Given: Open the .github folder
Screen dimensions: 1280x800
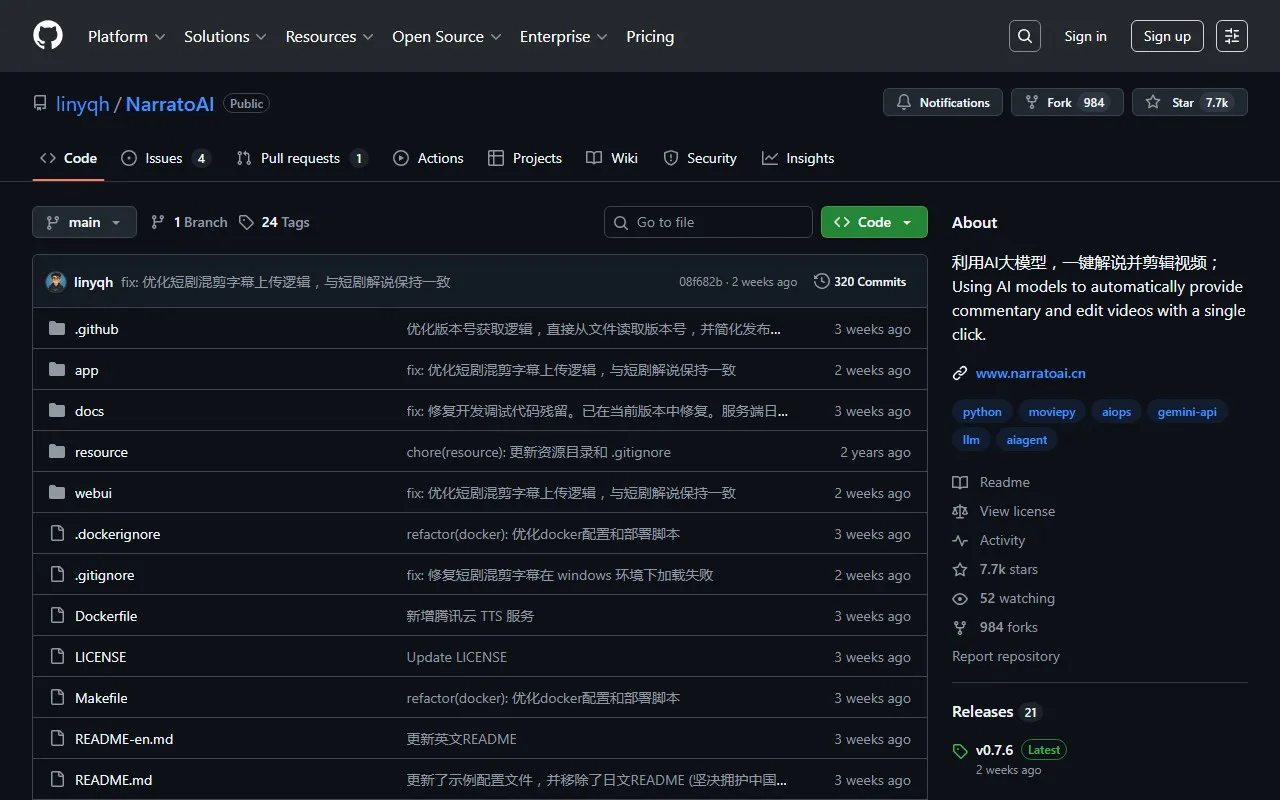Looking at the screenshot, I should [x=97, y=329].
